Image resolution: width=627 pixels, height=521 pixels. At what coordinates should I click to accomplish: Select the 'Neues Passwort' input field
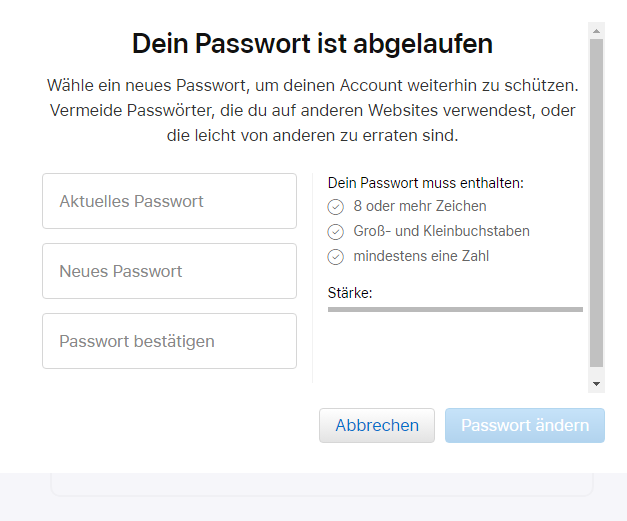pyautogui.click(x=169, y=271)
